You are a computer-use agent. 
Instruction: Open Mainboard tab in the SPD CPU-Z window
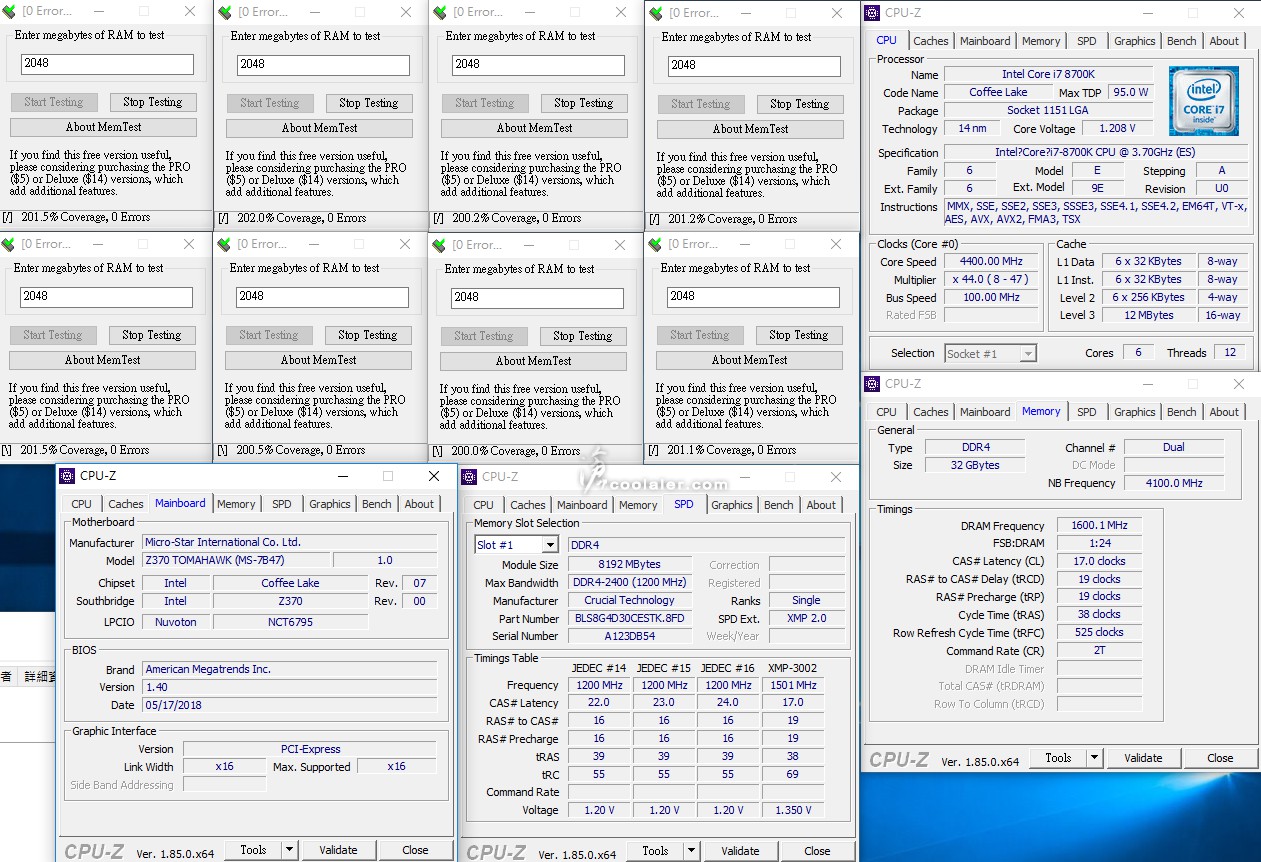[x=583, y=505]
